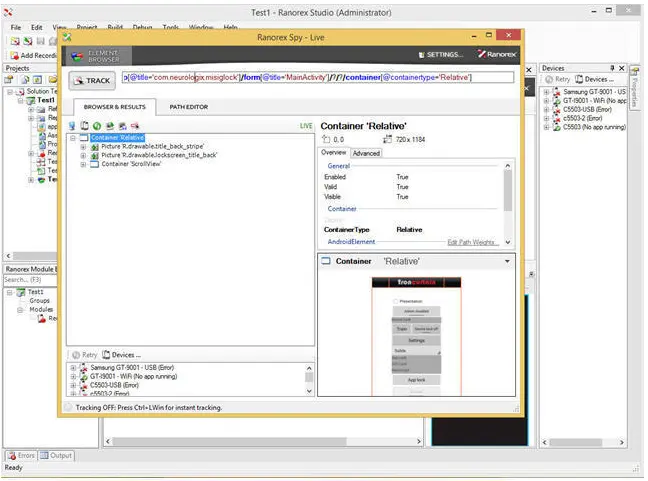This screenshot has width=648, height=481.
Task: Open the Edit menu in Ranorex Studio
Action: click(x=36, y=27)
